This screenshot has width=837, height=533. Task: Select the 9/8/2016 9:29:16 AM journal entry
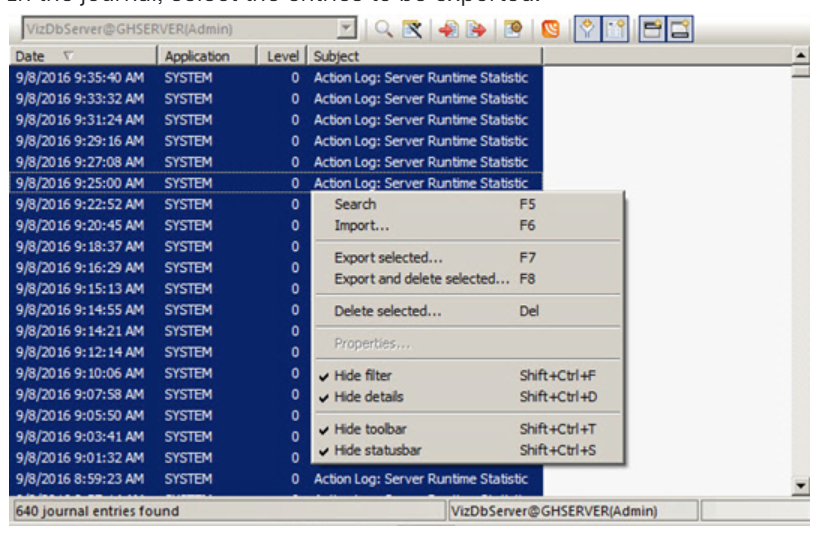[276, 141]
